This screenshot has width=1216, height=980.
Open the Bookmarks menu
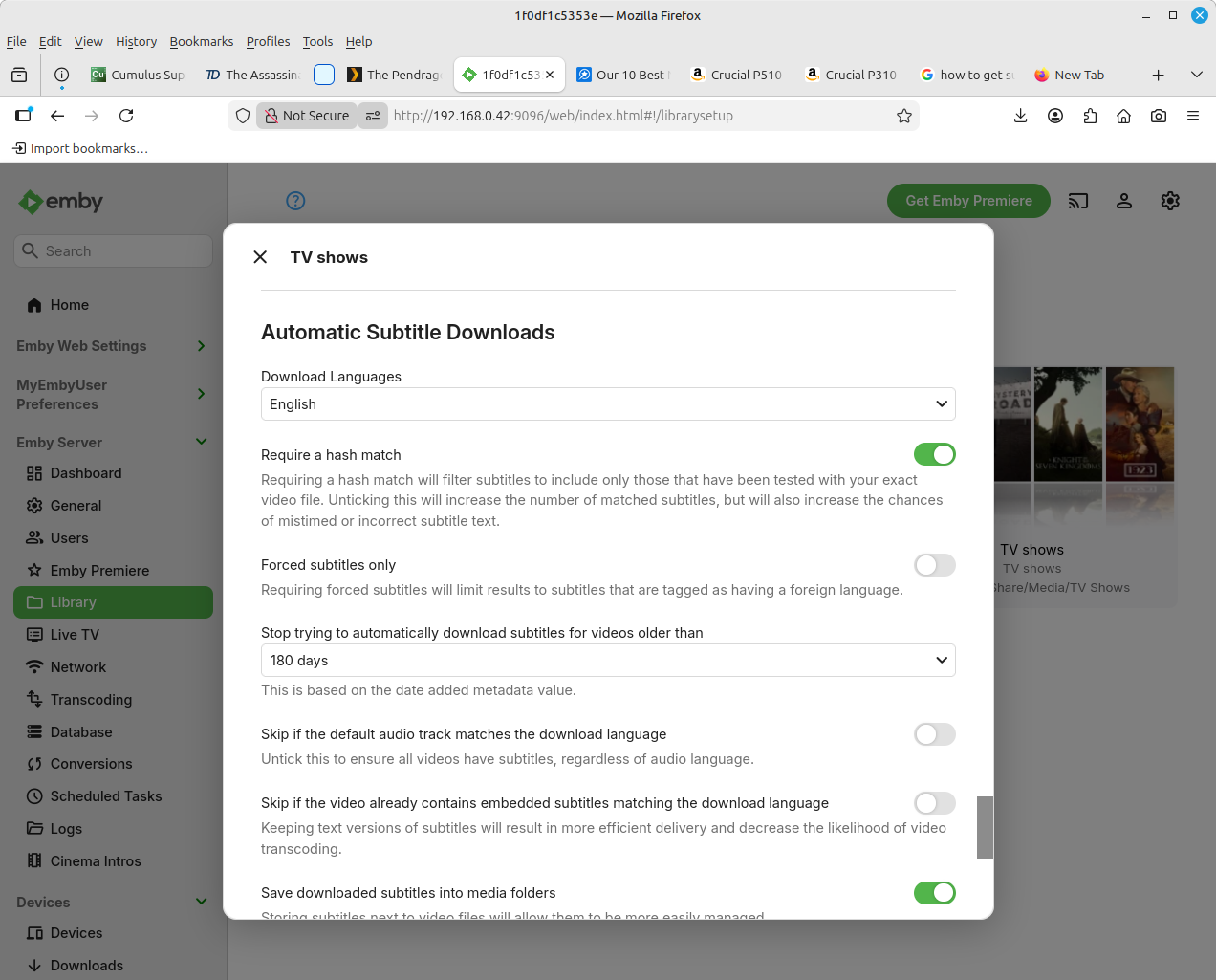[x=201, y=42]
